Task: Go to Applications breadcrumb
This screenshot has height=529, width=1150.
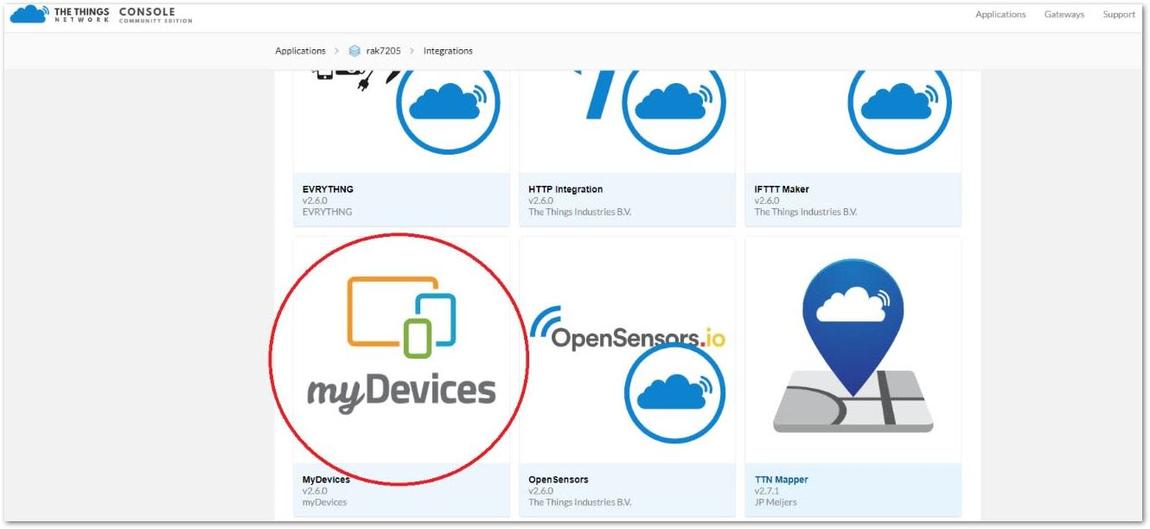Action: 300,51
